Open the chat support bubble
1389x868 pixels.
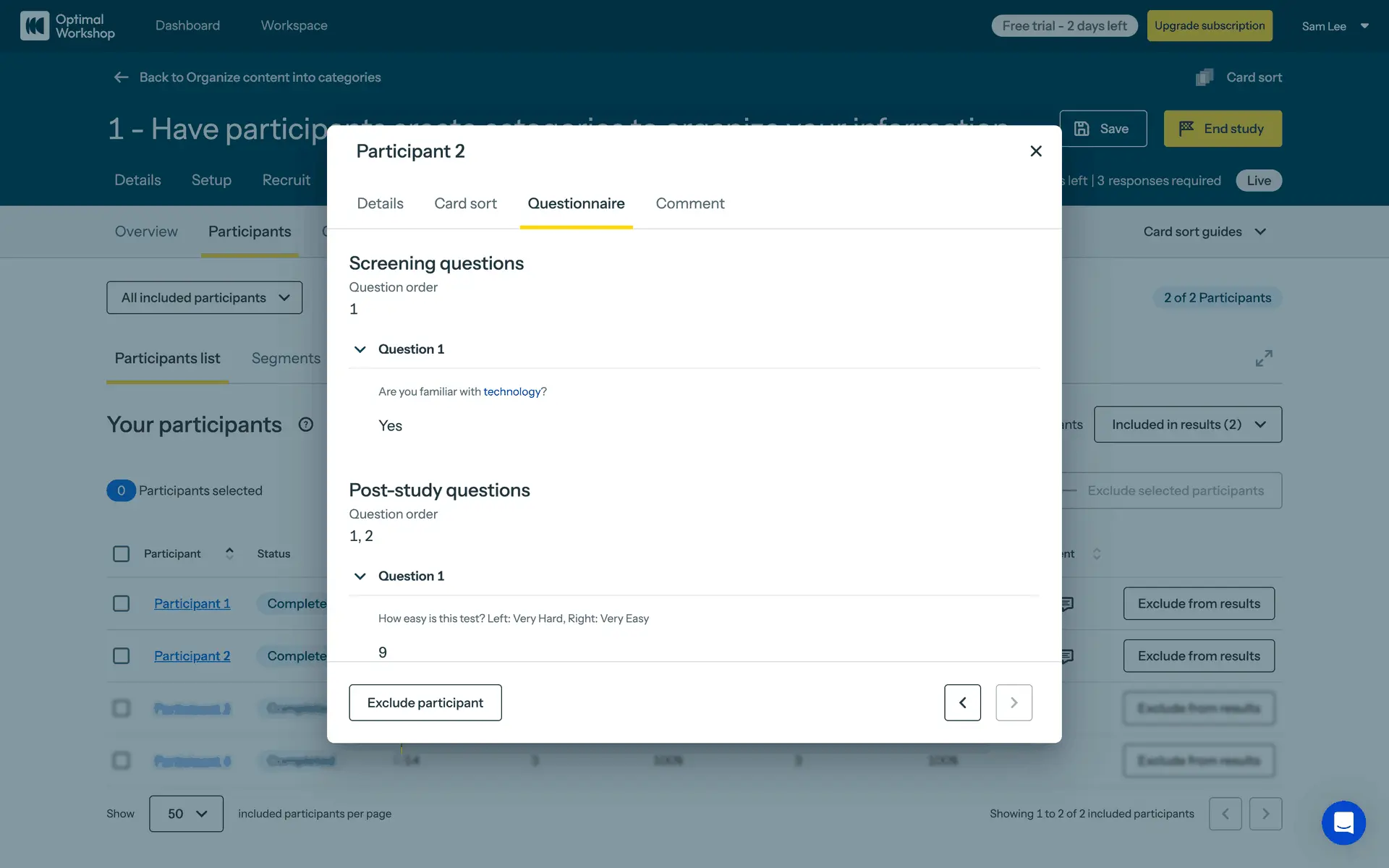coord(1343,822)
